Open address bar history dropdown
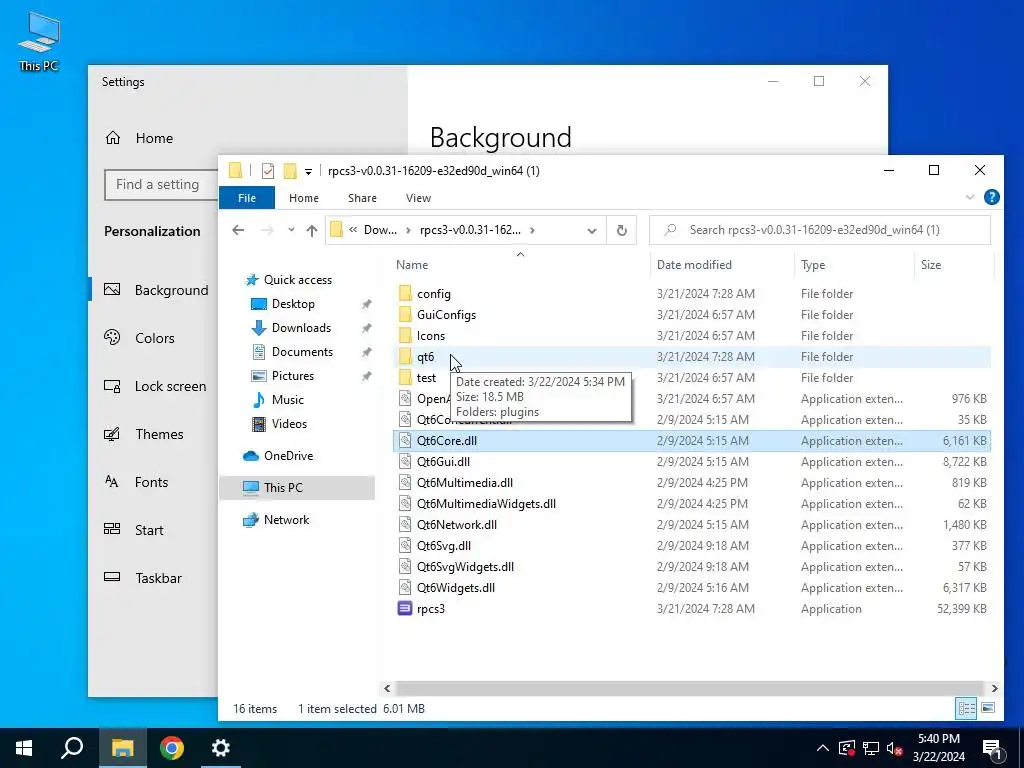Viewport: 1024px width, 768px height. pos(592,231)
